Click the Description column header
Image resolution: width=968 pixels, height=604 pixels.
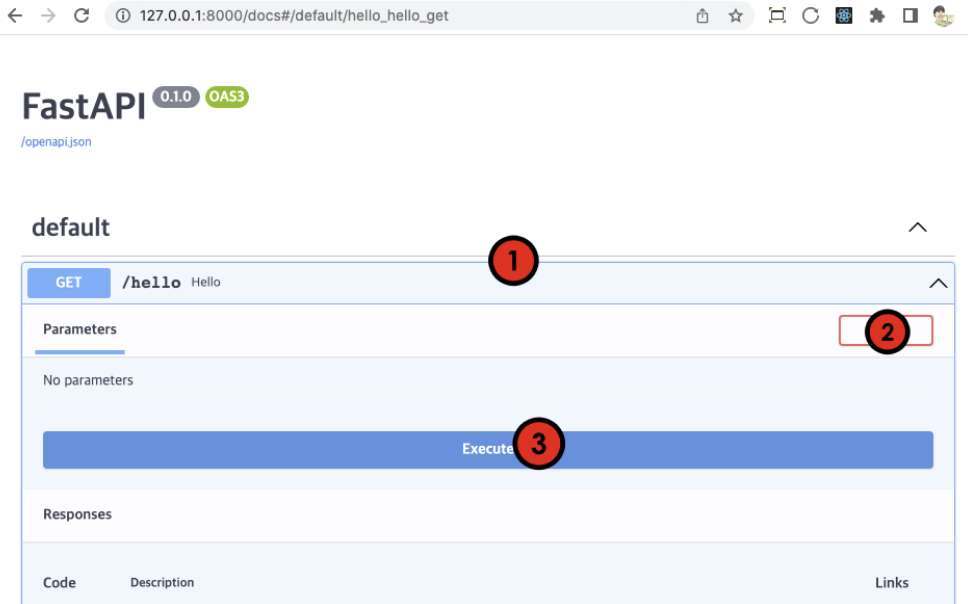[162, 582]
